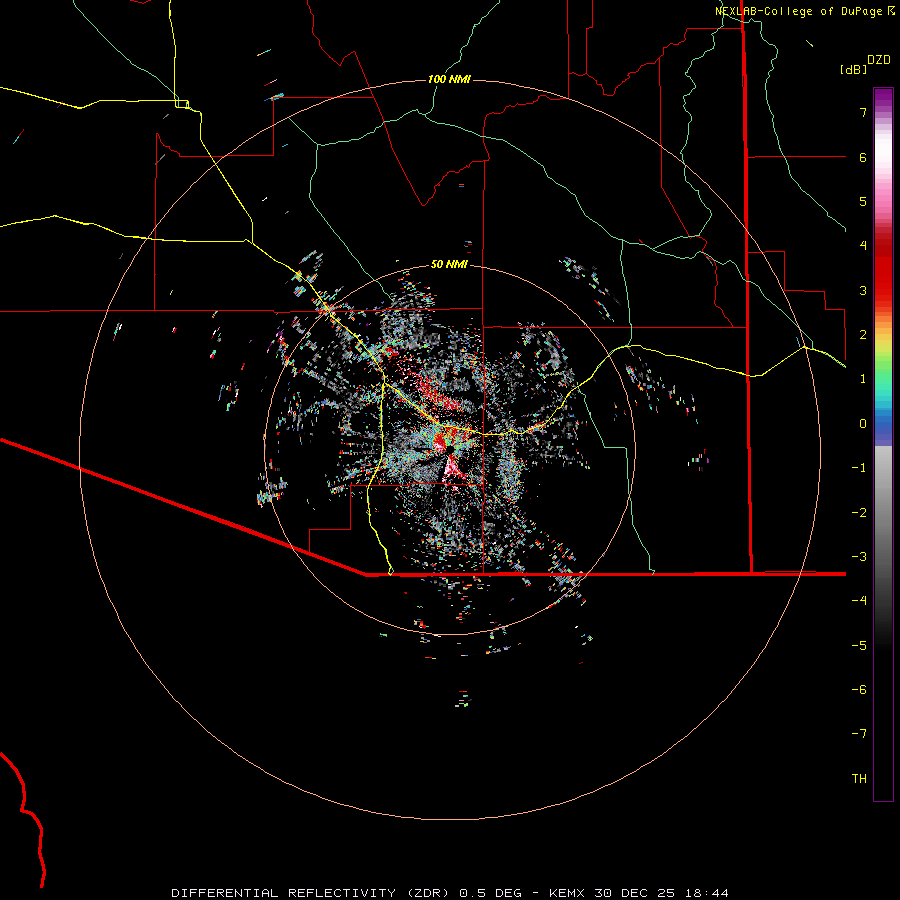This screenshot has width=900, height=900.
Task: Click the 0 dB scale tick label
Action: 861,424
